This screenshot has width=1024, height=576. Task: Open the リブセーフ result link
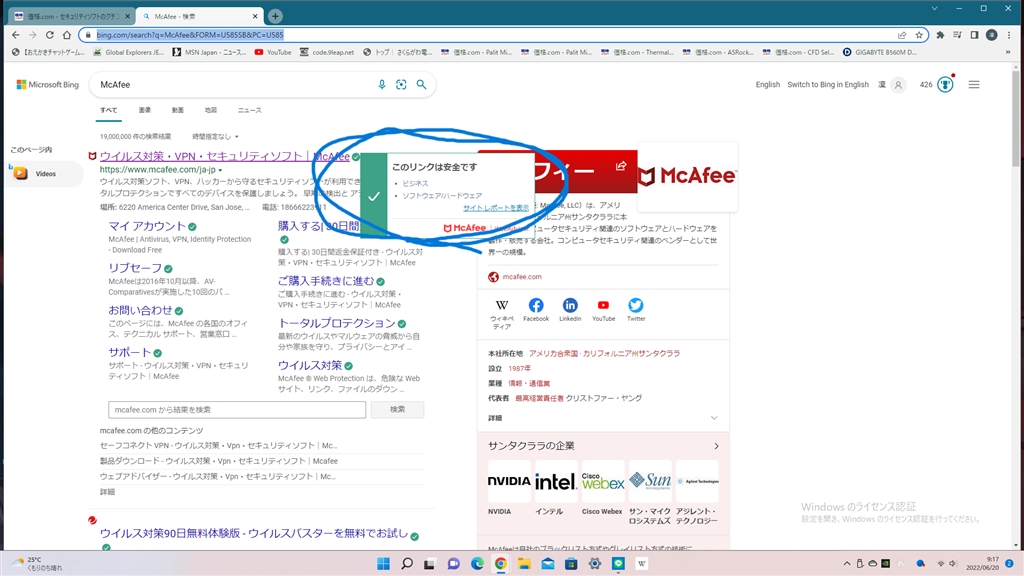135,268
